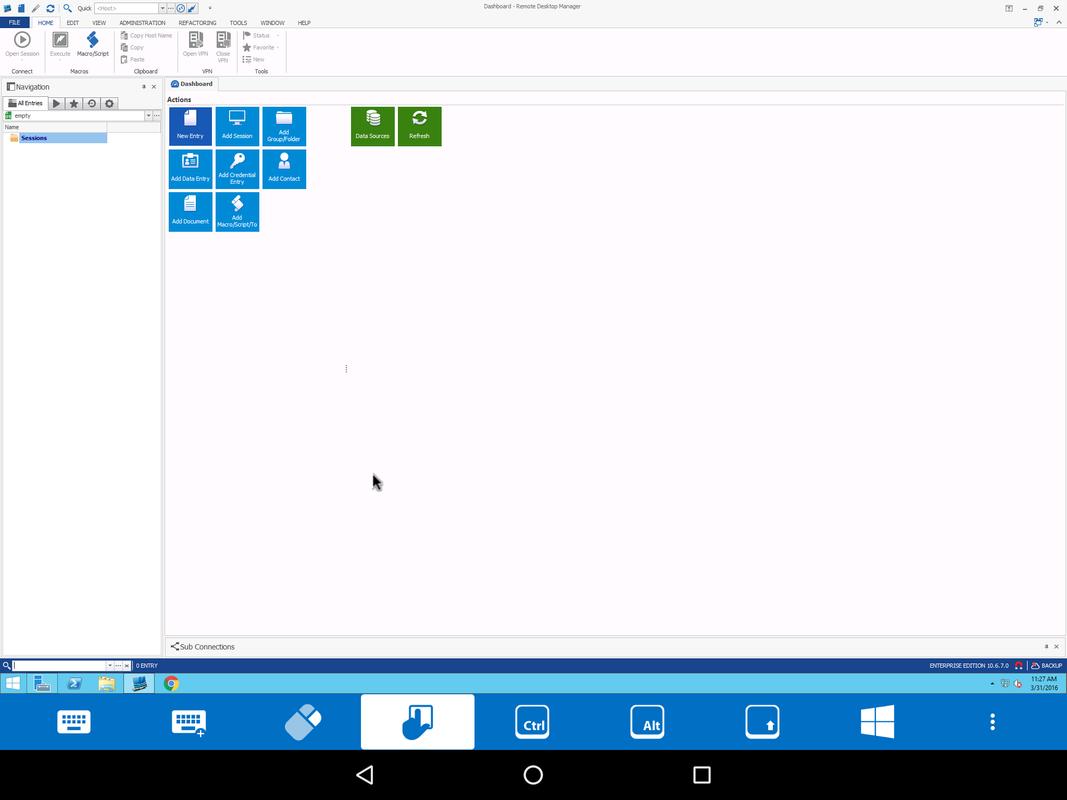
Task: Open the ADMINISTRATION ribbon tab
Action: 142,22
